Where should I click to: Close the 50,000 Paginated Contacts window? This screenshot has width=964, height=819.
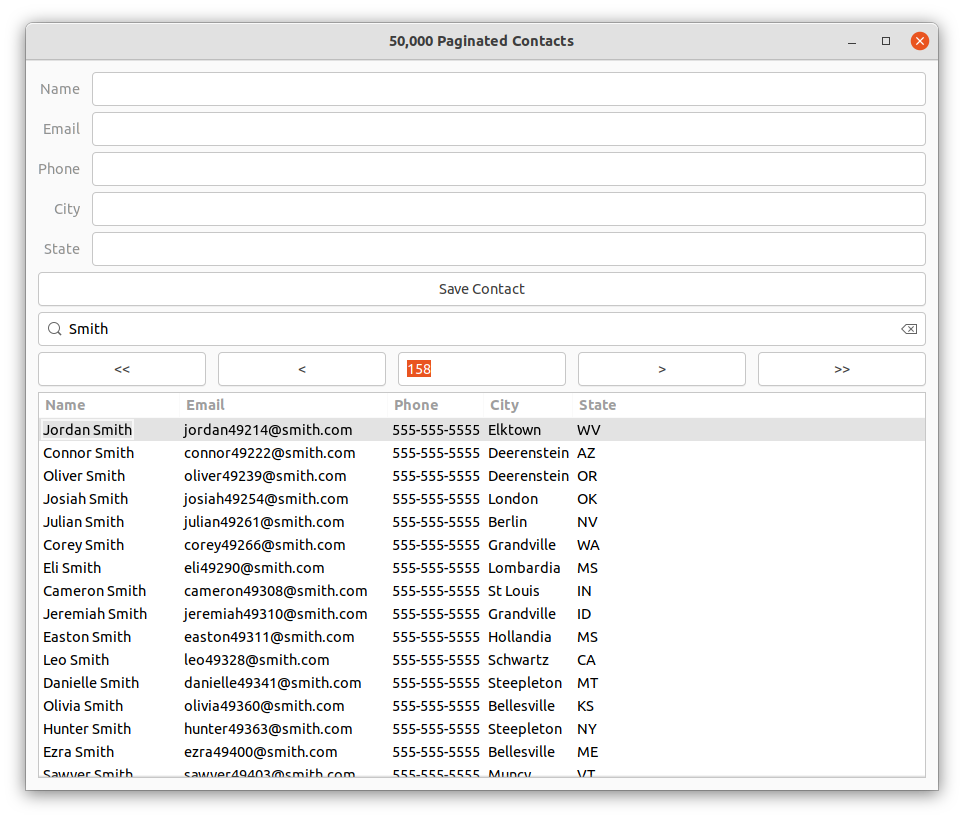tap(920, 41)
